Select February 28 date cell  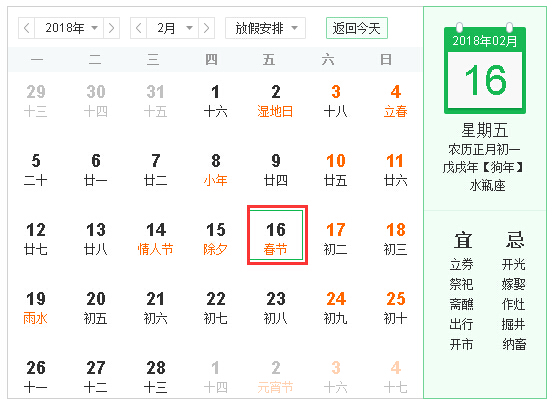(156, 377)
